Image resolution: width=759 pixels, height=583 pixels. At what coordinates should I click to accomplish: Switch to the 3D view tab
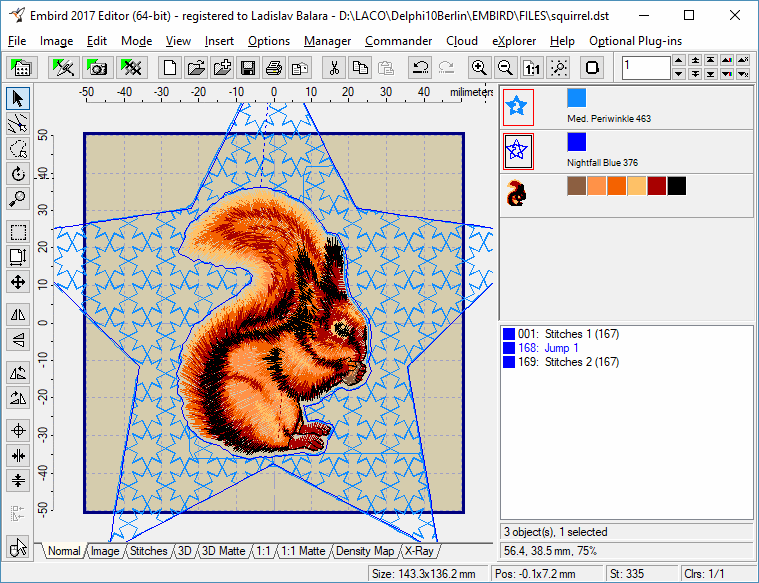184,551
